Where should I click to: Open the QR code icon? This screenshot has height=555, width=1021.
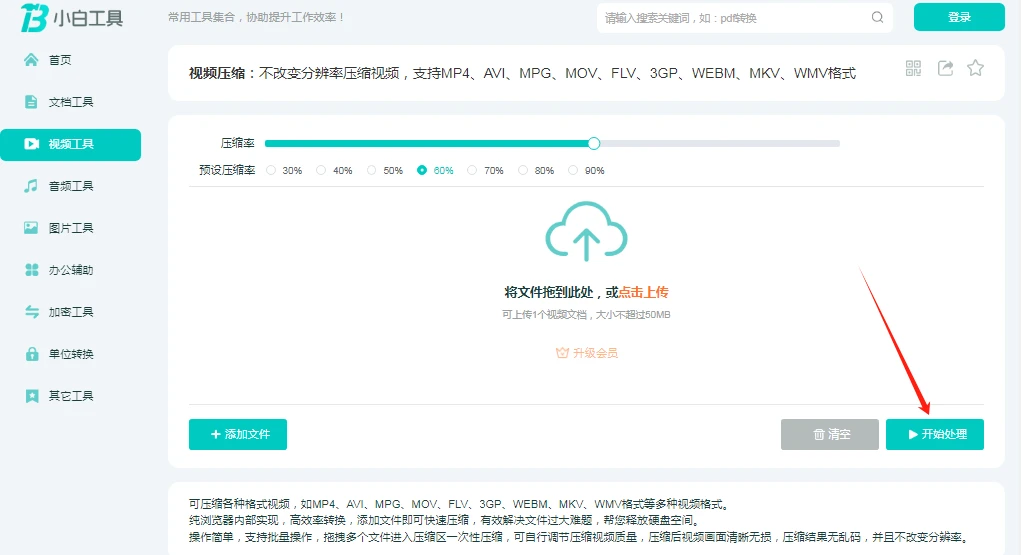pyautogui.click(x=913, y=68)
